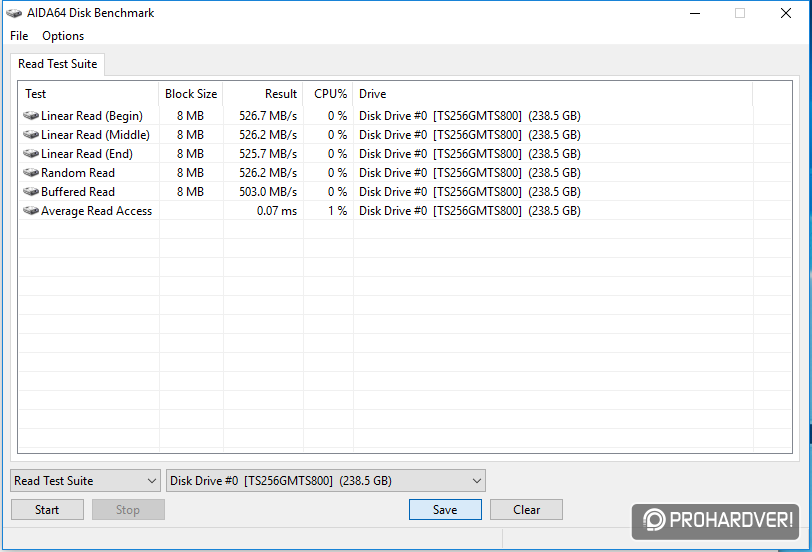Sort by the Drive column header
This screenshot has width=812, height=552.
pos(553,94)
